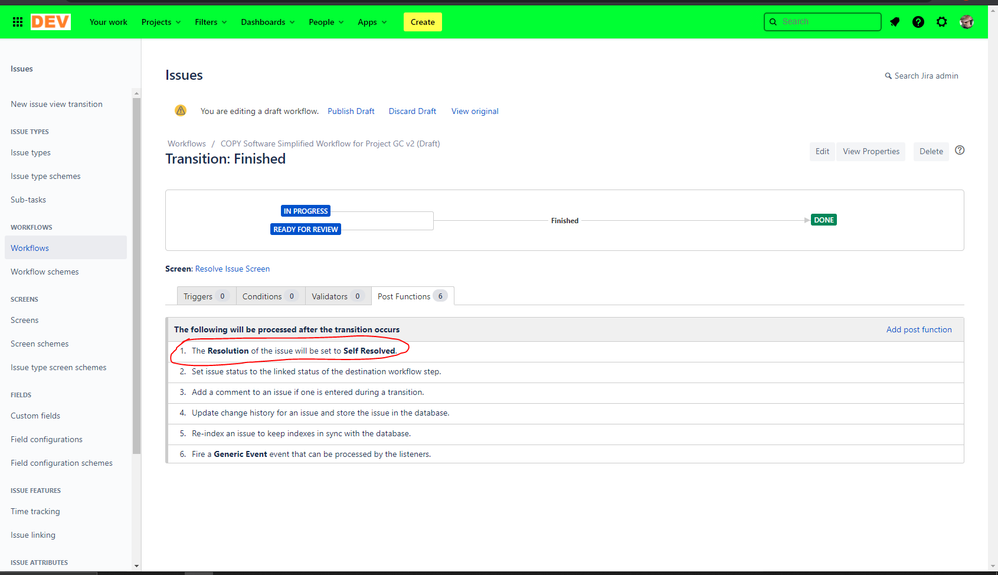998x575 pixels.
Task: Click the sidebar scrollbar down arrow
Action: (136, 565)
